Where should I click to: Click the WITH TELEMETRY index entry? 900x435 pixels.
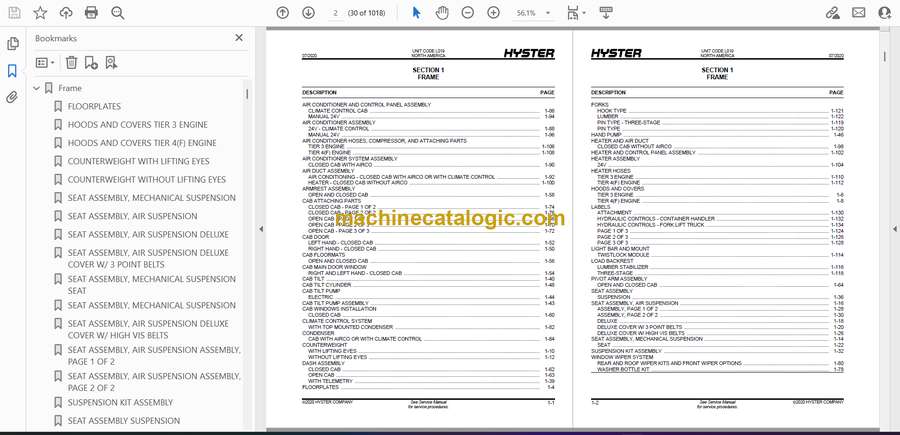point(431,381)
